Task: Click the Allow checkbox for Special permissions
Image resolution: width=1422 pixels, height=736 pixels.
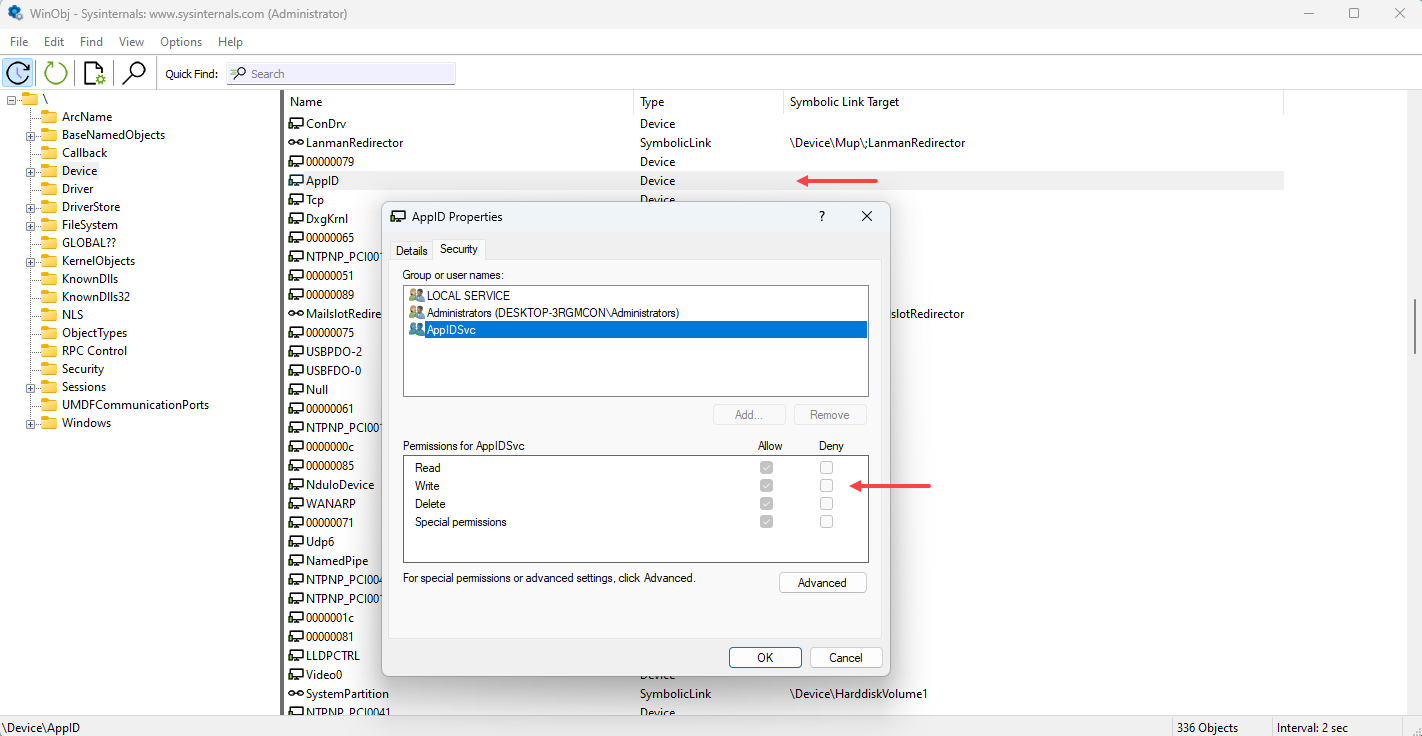Action: 766,522
